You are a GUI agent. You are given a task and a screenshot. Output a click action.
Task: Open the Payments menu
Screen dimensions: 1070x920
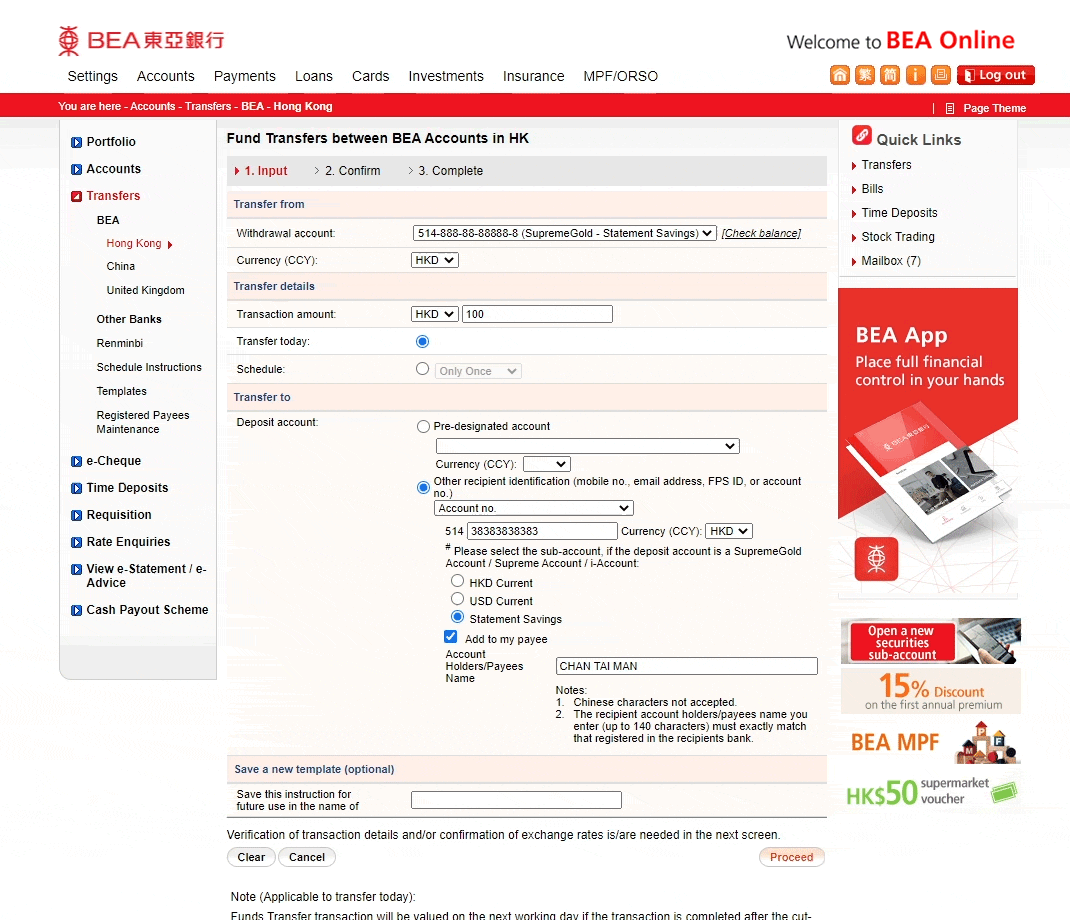(x=244, y=76)
